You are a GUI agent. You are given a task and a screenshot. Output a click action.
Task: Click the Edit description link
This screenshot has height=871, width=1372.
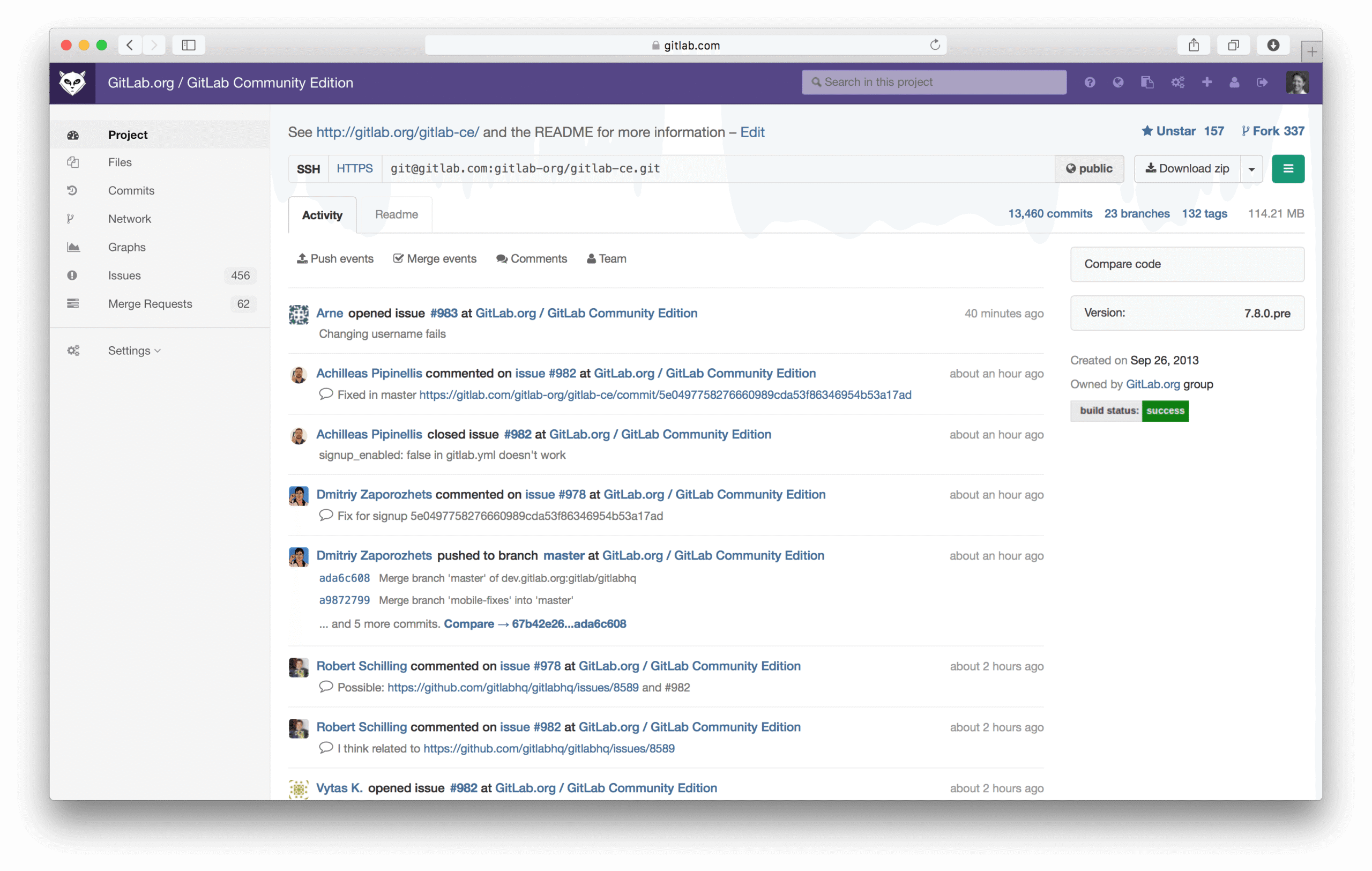coord(752,132)
